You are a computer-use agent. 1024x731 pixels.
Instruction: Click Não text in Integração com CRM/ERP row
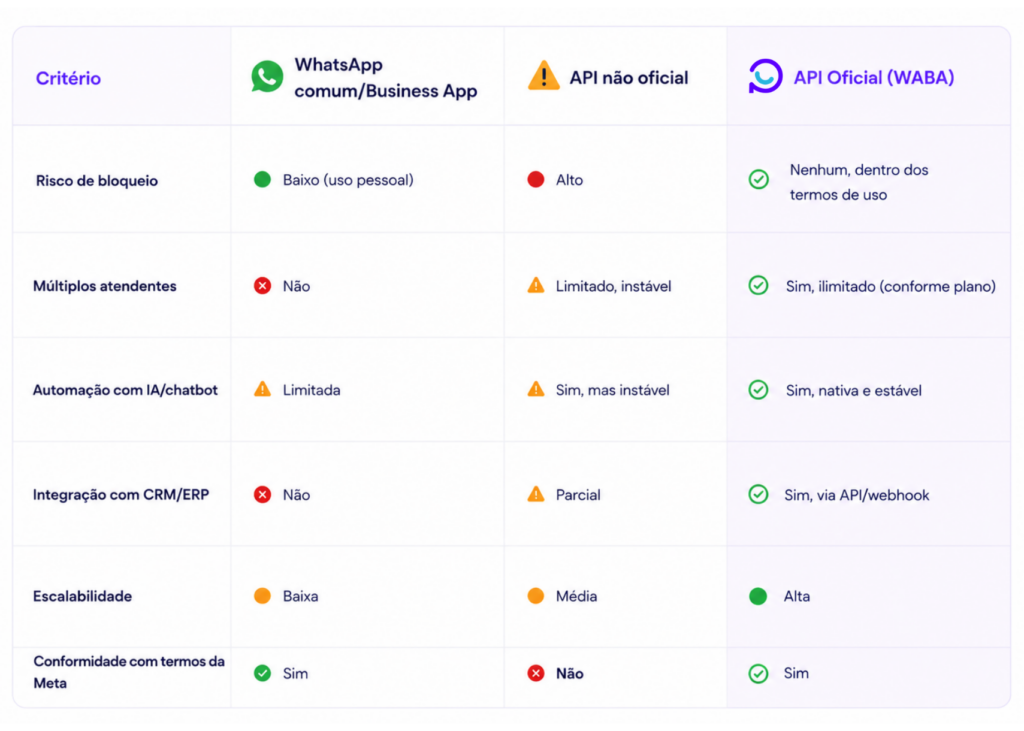pos(296,495)
